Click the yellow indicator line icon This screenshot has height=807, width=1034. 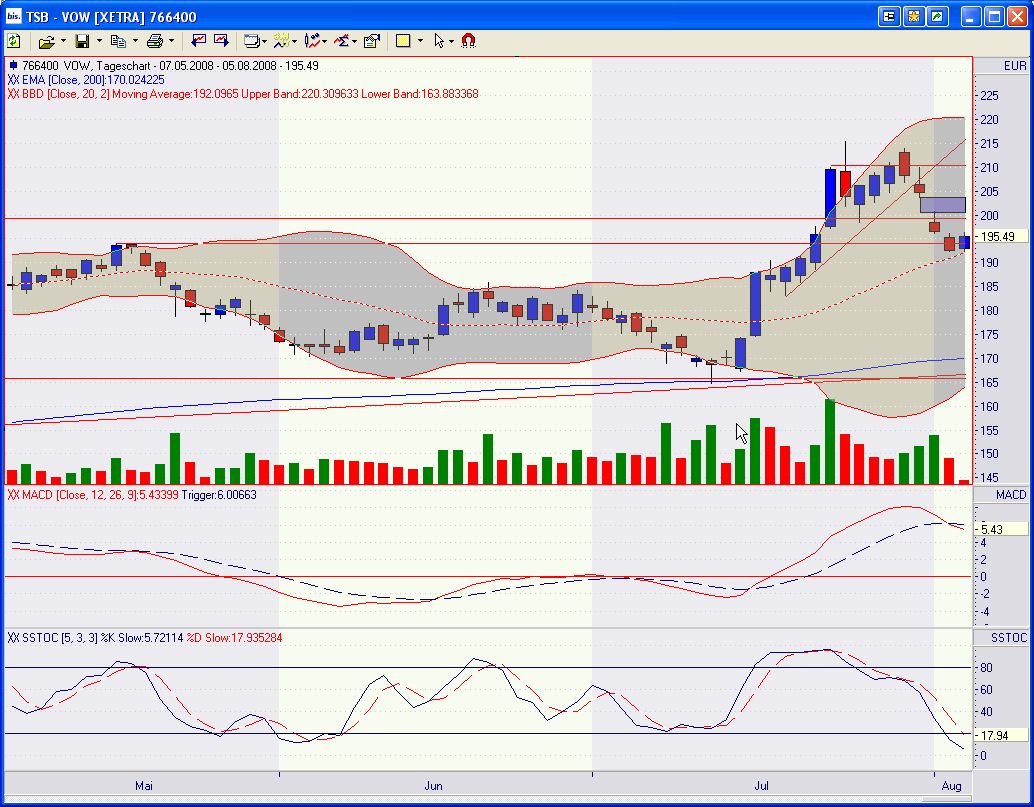[282, 41]
